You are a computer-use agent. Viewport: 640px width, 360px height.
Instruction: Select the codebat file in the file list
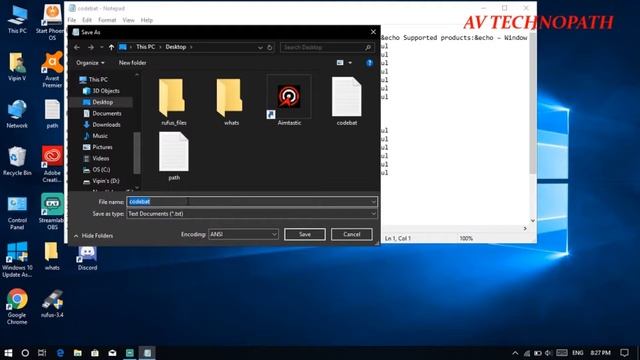[x=347, y=102]
